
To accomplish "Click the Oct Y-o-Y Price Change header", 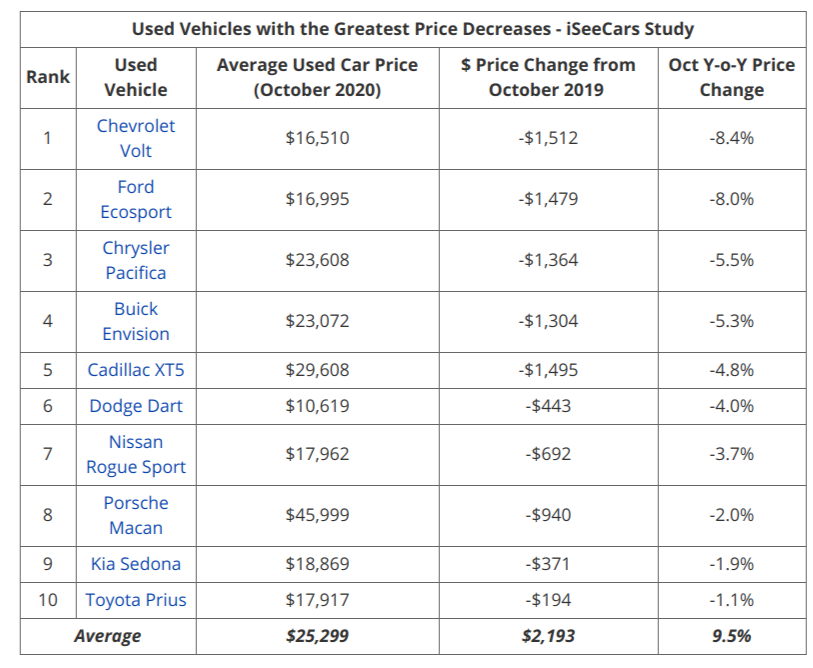I will (x=731, y=77).
